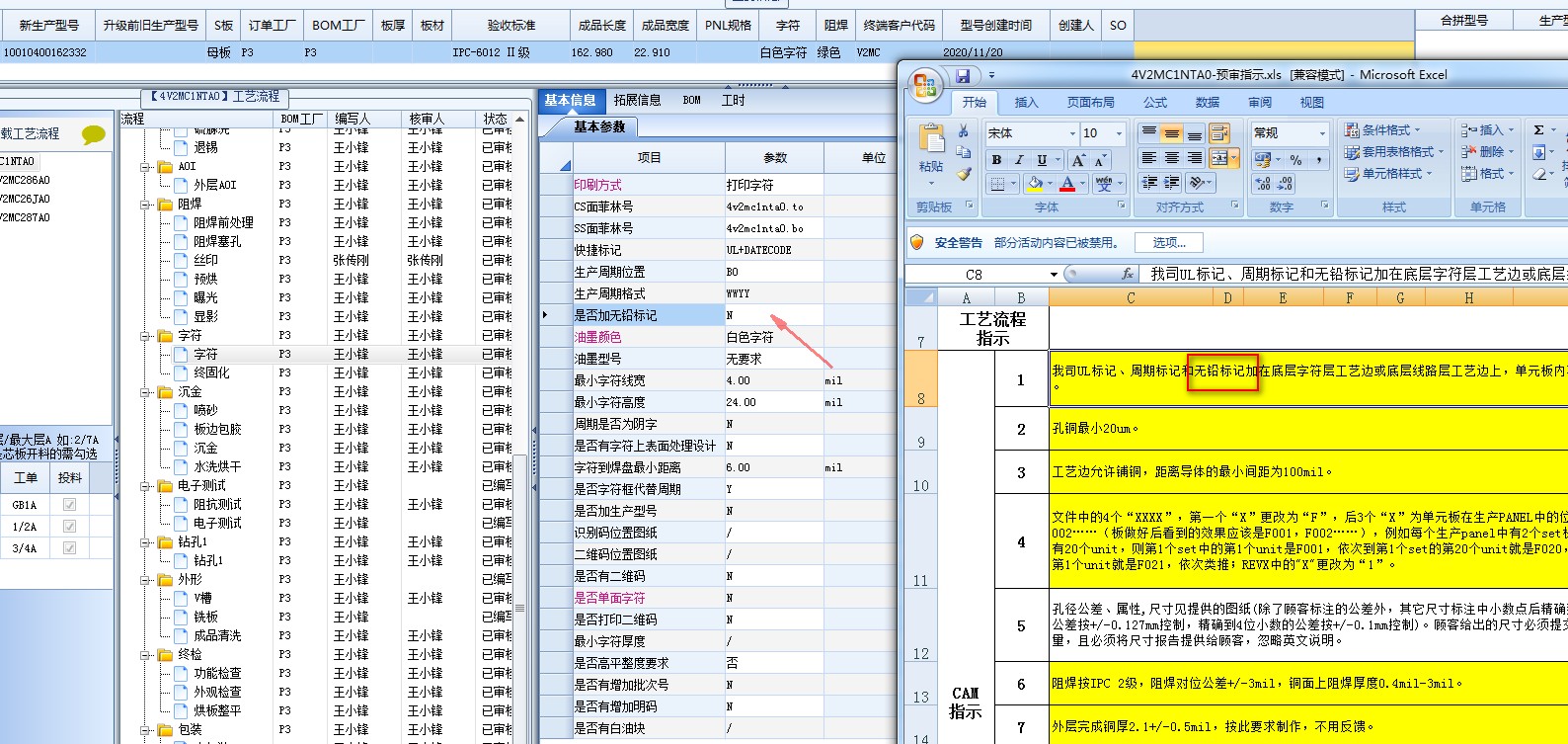The height and width of the screenshot is (744, 1568).
Task: Open the 审阅 ribbon tab
Action: click(x=1260, y=103)
